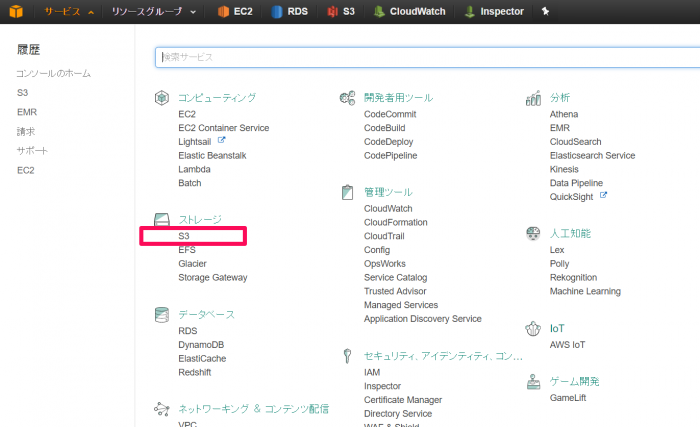Click the ストレージ category icon
Viewport: 700px width, 427px height.
tap(162, 219)
